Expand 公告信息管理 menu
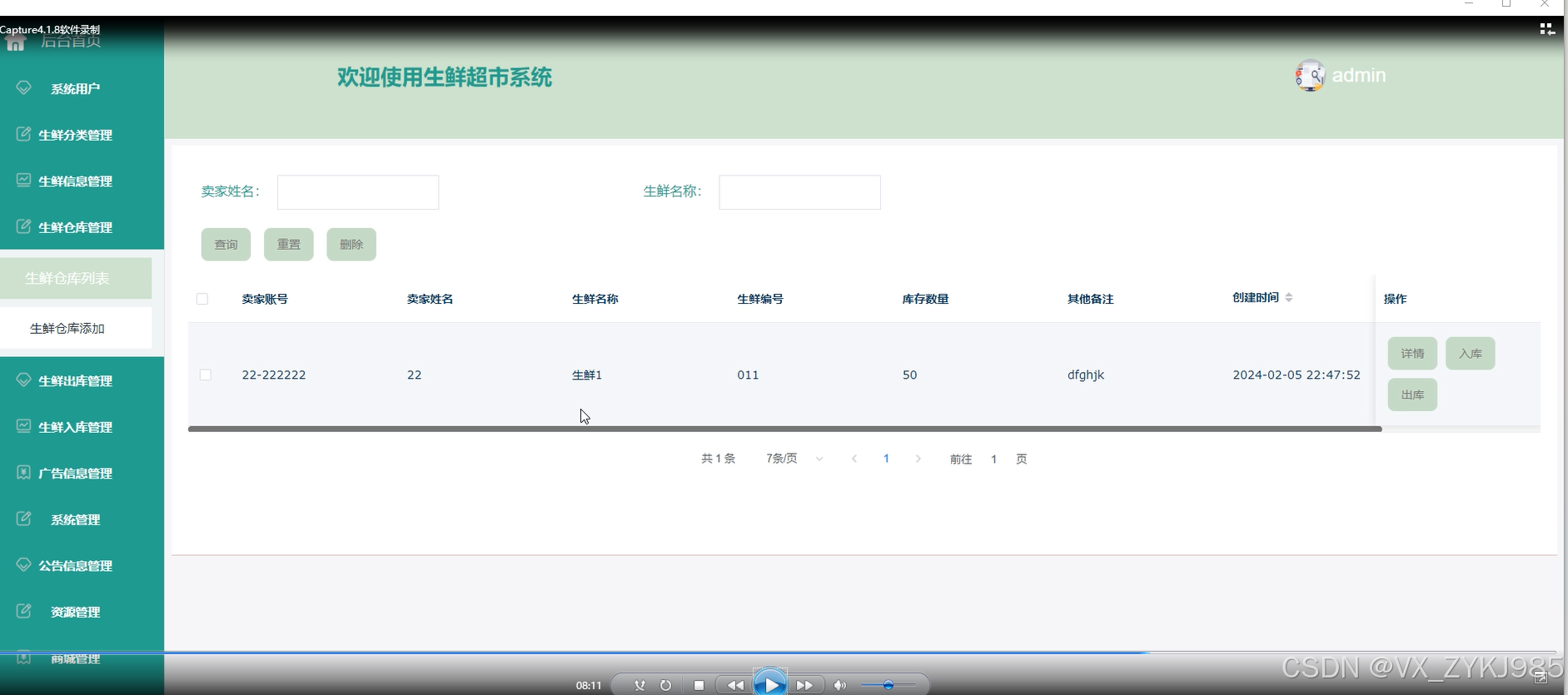1568x695 pixels. 82,565
